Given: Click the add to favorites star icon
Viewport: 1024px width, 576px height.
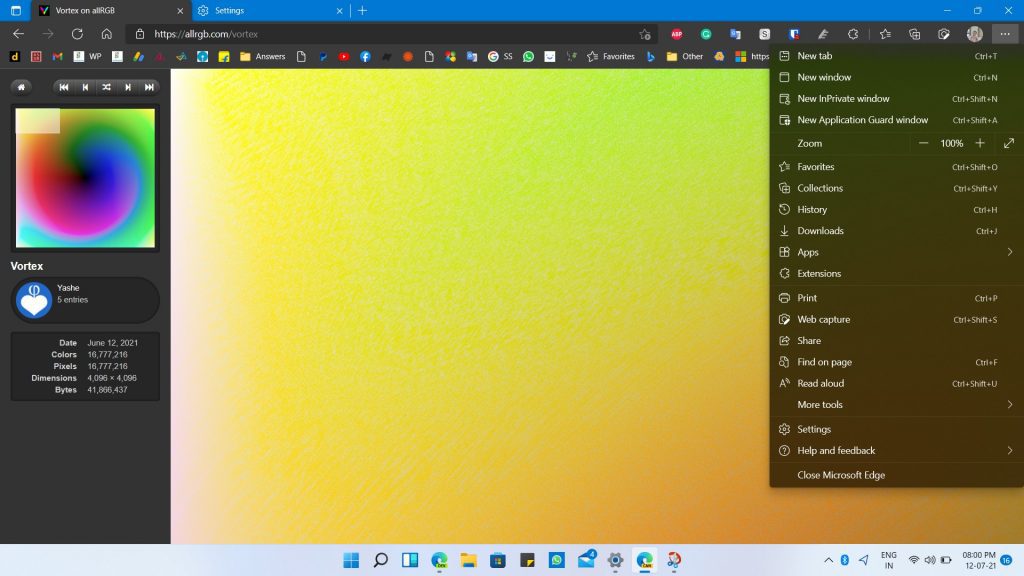Looking at the screenshot, I should [x=645, y=34].
